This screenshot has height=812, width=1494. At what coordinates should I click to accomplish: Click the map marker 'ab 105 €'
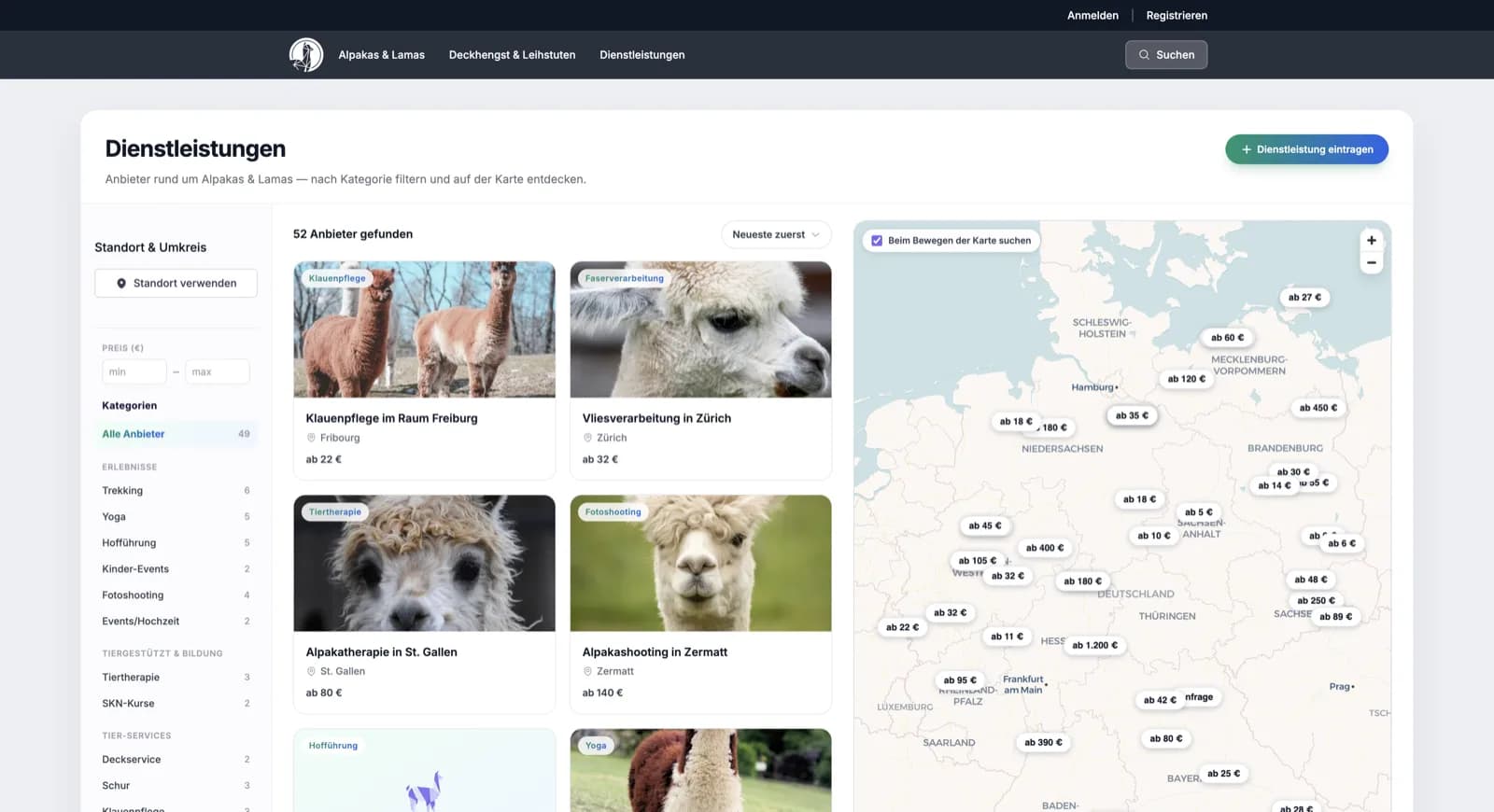[977, 561]
